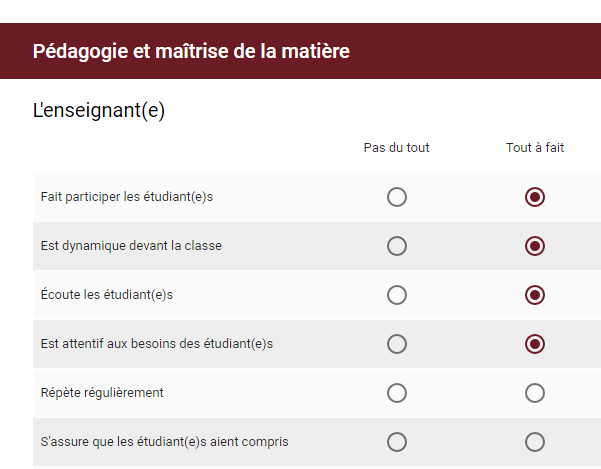Set 'Répète régulièrement' to 'Tout à fait'
This screenshot has height=469, width=601.
click(x=535, y=393)
